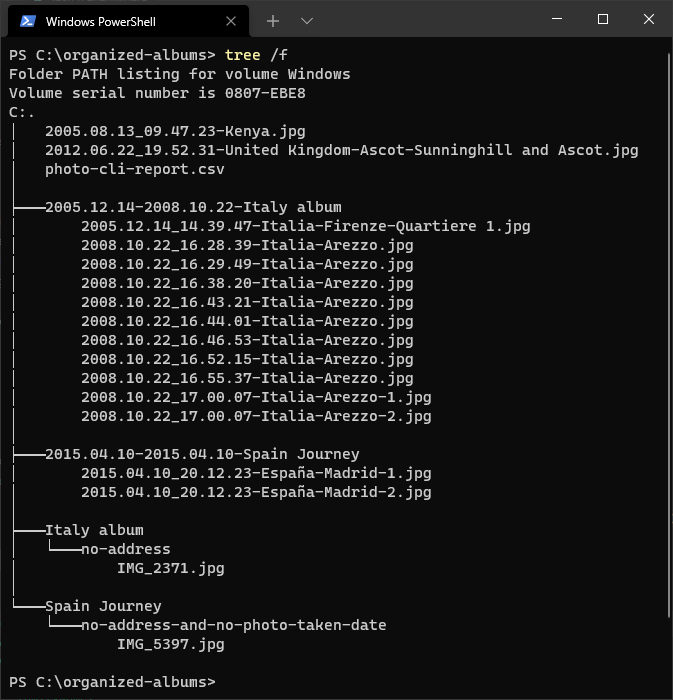Close the Windows PowerShell tab
Screen dimensions: 673x700
(231, 21)
